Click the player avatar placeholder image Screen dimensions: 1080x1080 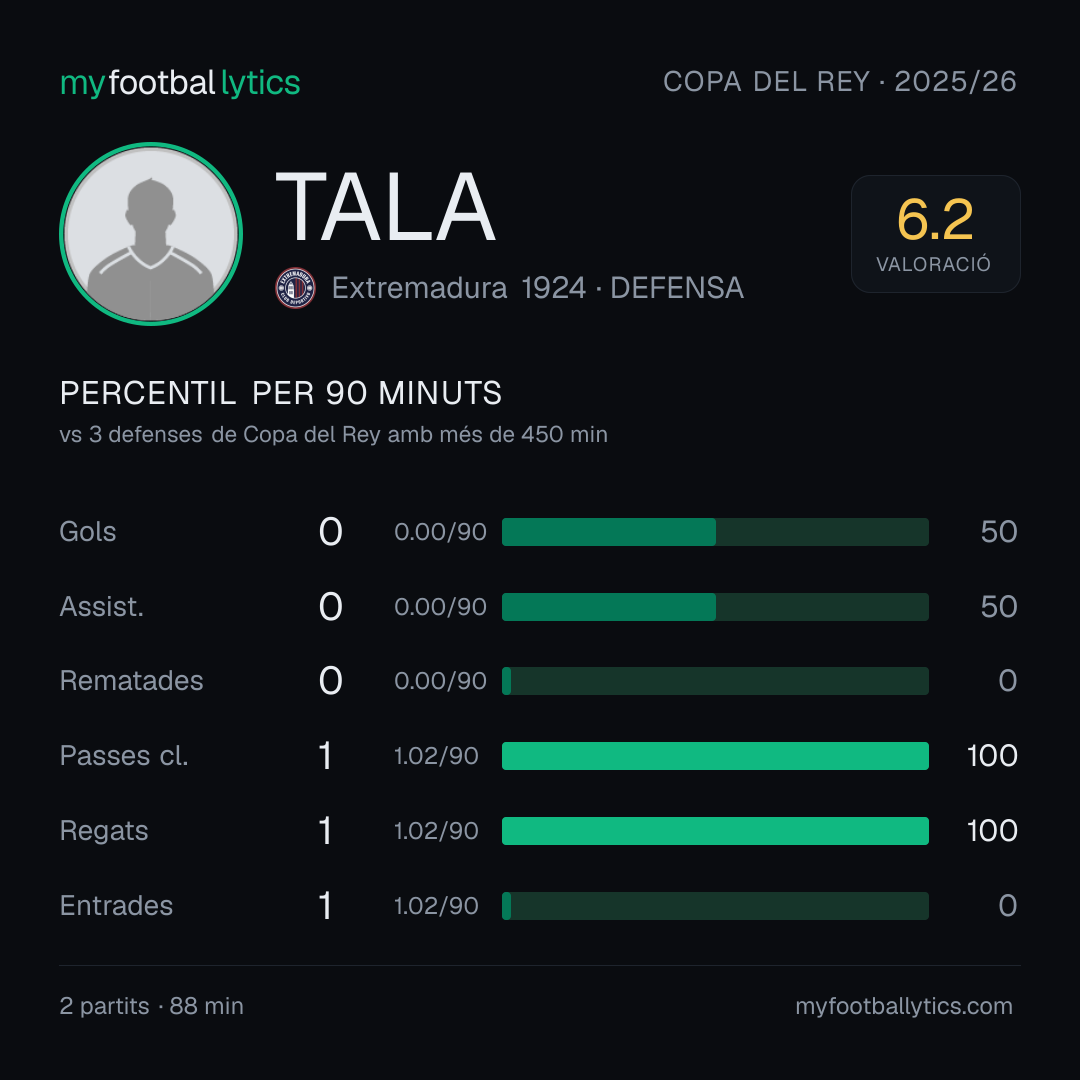click(x=151, y=234)
